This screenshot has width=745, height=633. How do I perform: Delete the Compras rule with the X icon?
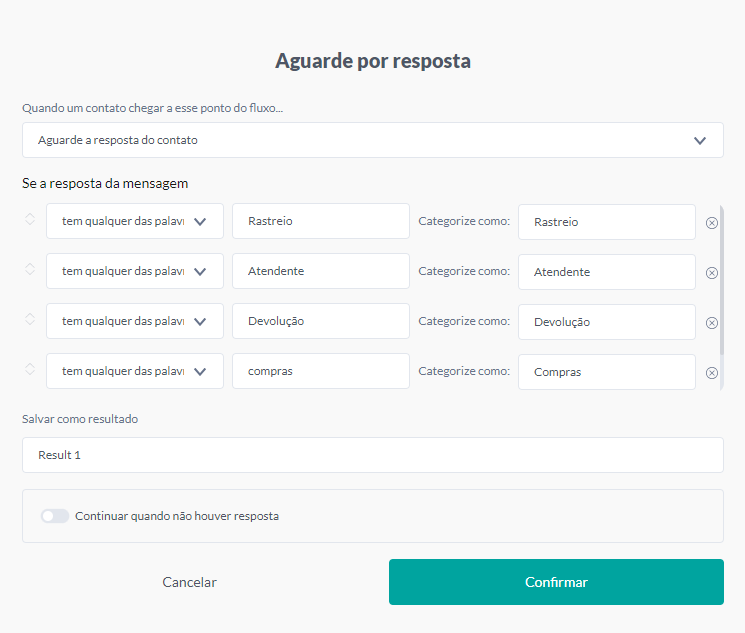(x=712, y=373)
